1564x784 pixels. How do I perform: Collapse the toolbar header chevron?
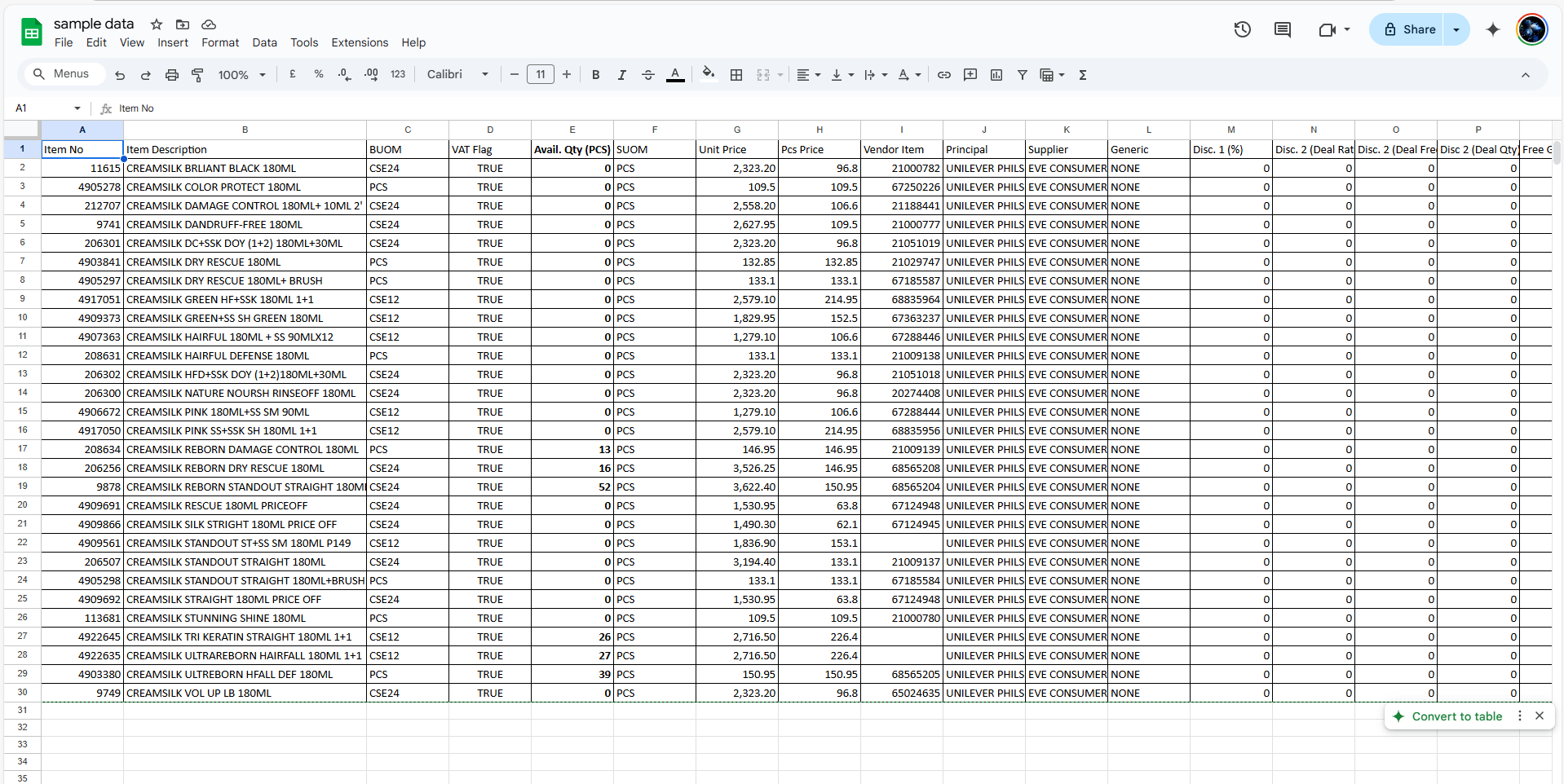(x=1526, y=75)
